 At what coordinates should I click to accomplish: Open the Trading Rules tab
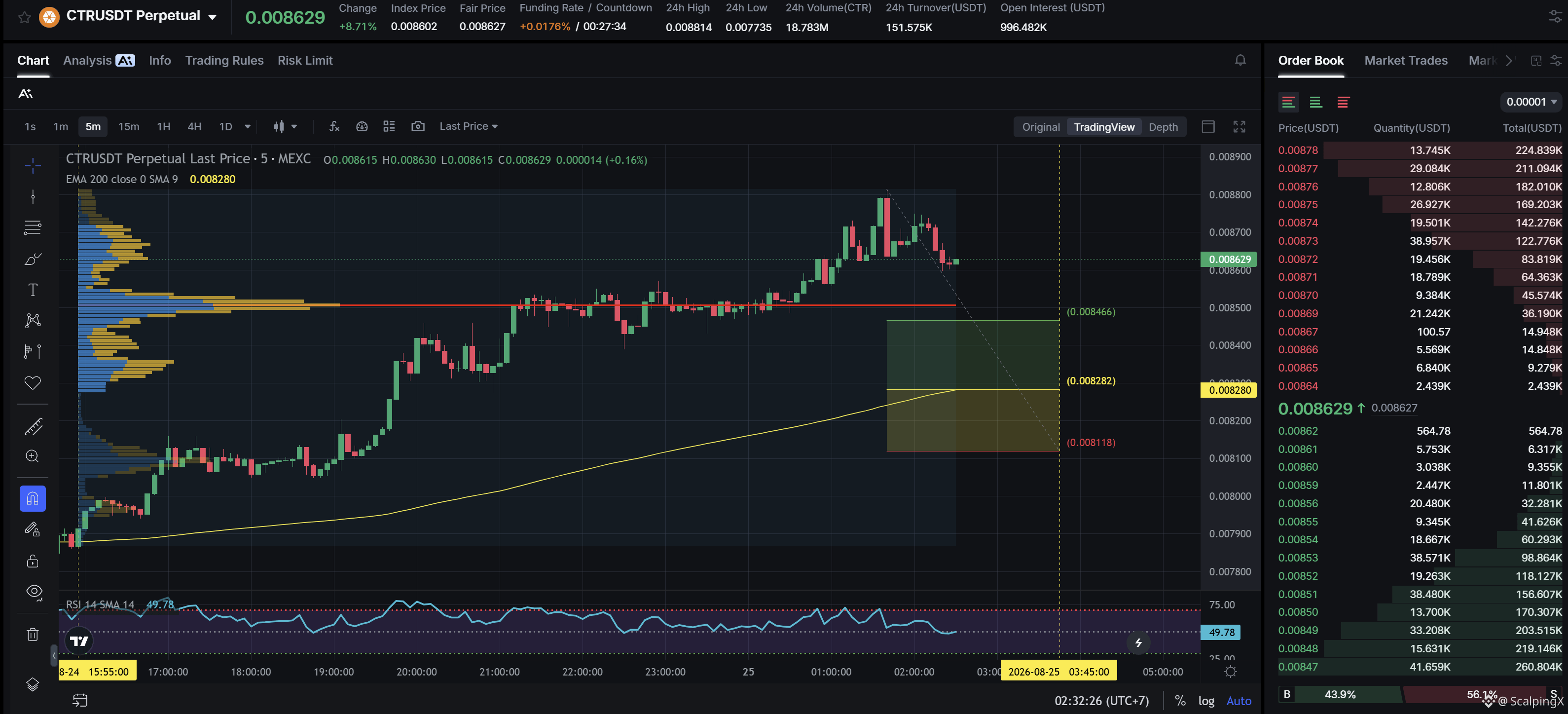coord(224,60)
